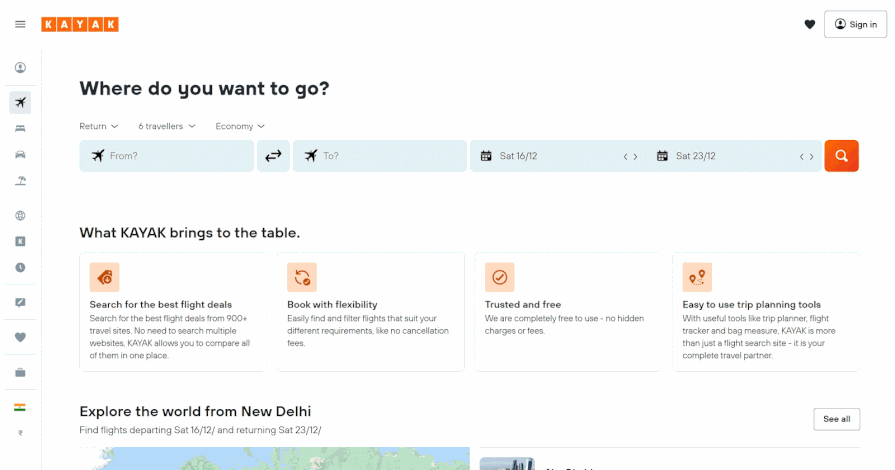Click the Sign in button
This screenshot has height=470, width=895.
(855, 24)
